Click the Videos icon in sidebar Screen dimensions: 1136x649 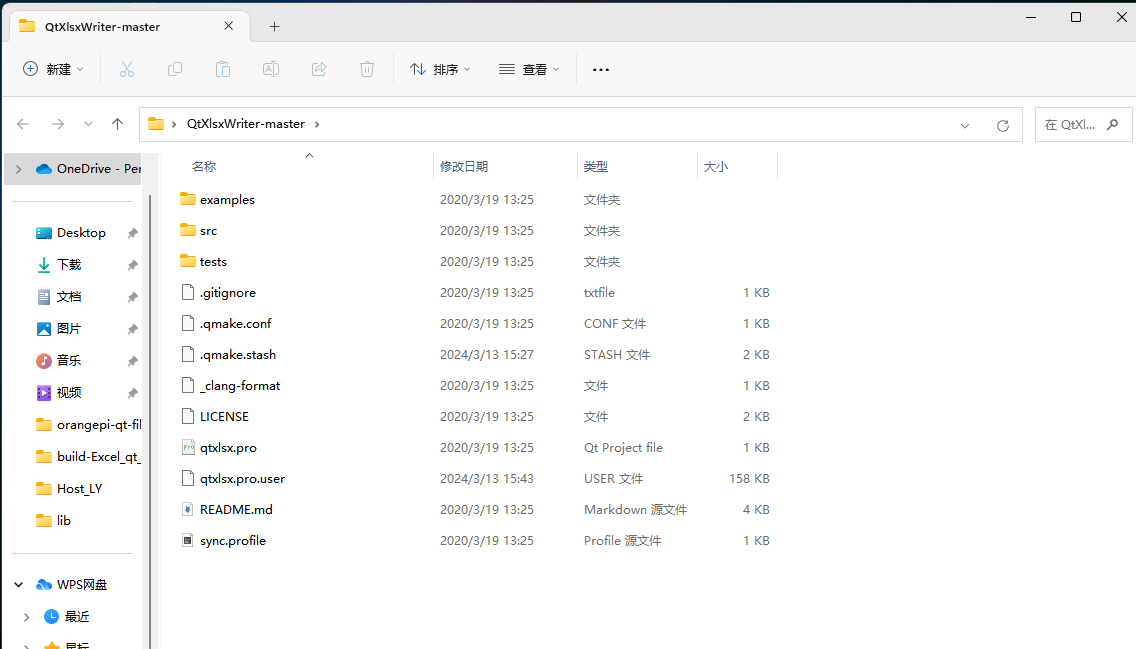43,392
